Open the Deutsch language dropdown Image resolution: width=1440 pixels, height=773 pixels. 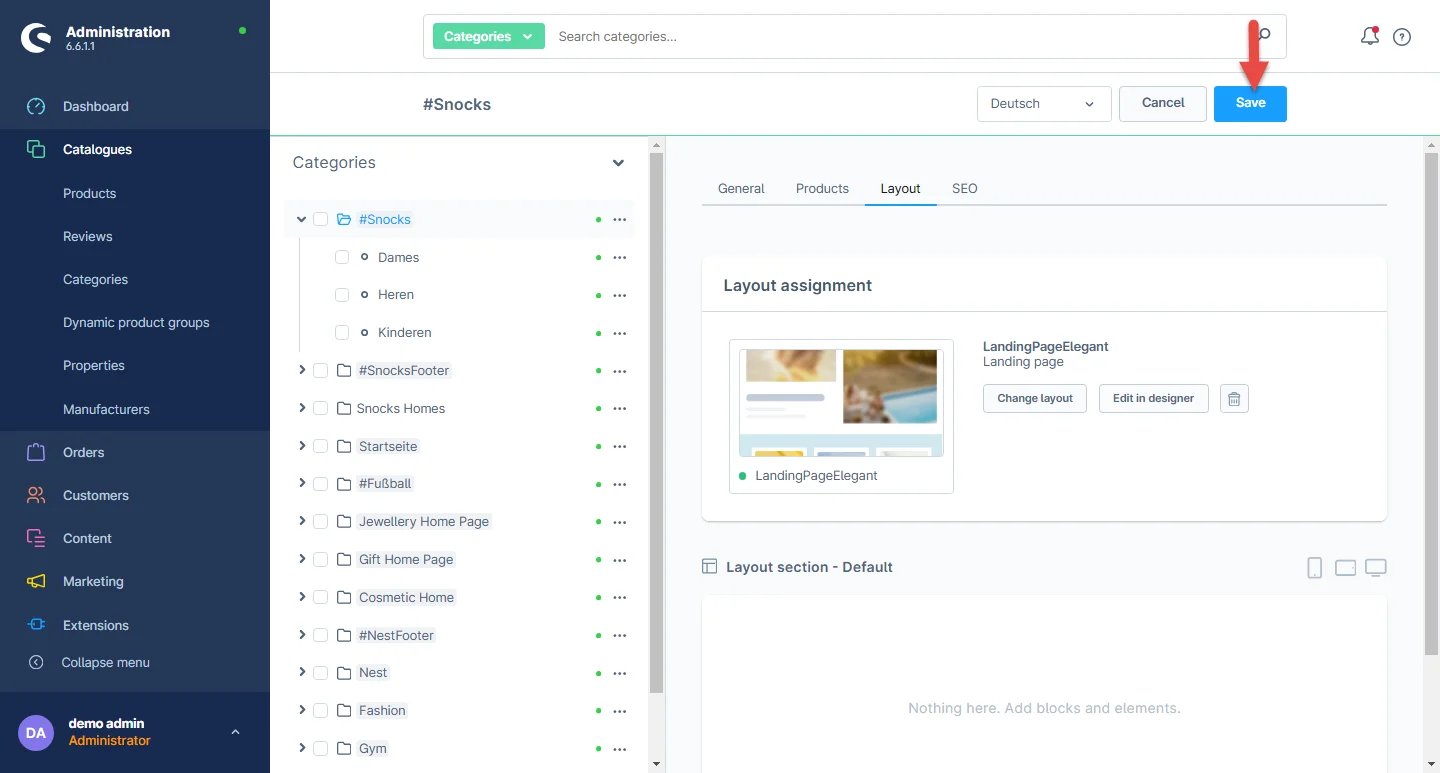point(1043,104)
